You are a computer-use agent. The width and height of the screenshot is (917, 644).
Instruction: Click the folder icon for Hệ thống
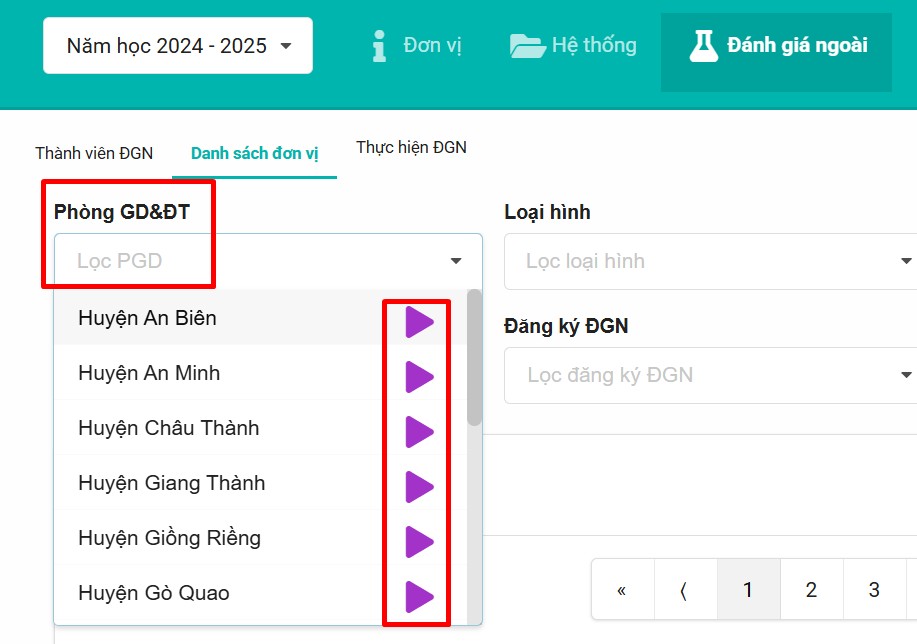pos(526,46)
